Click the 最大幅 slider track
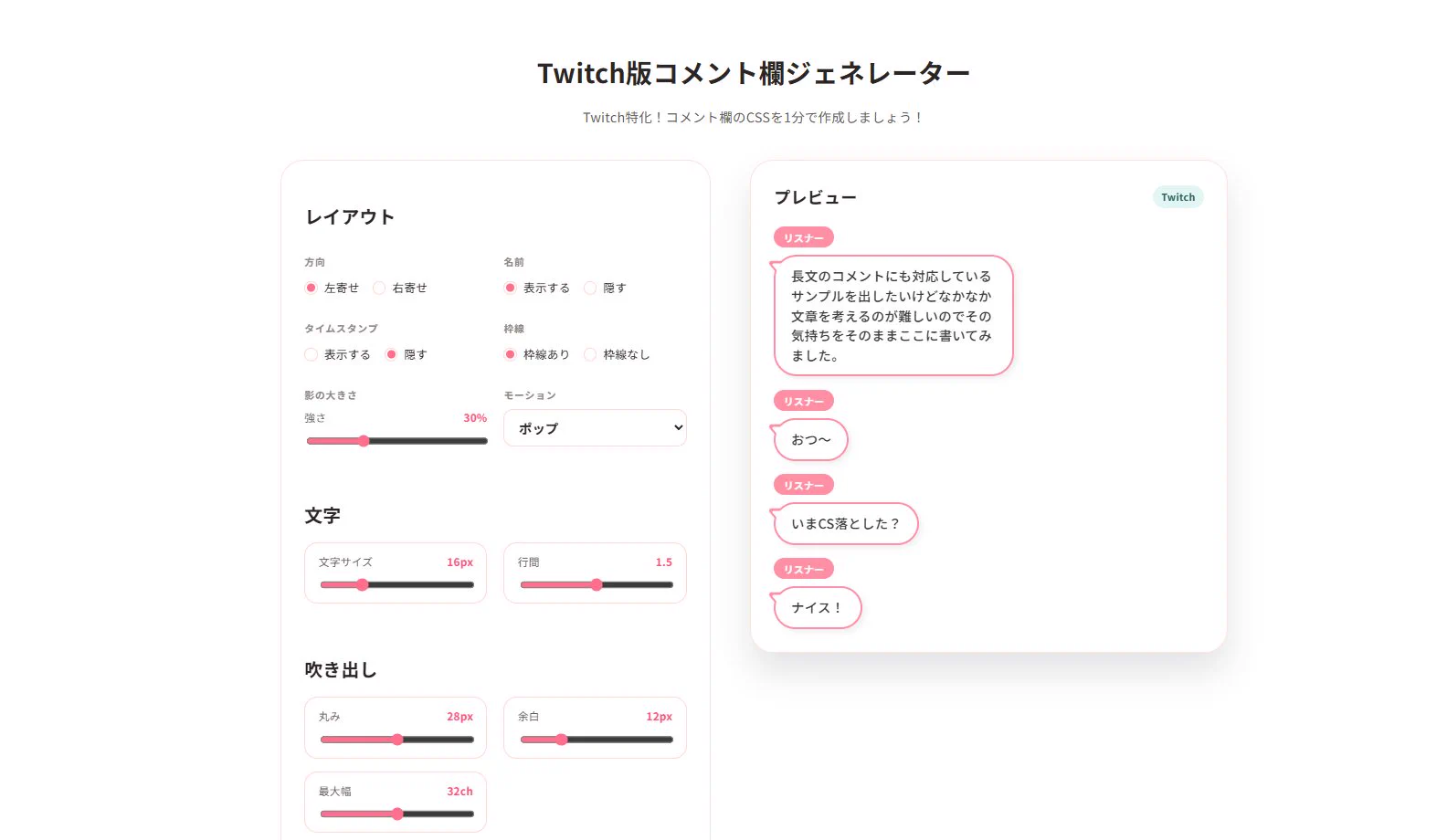 (x=396, y=814)
